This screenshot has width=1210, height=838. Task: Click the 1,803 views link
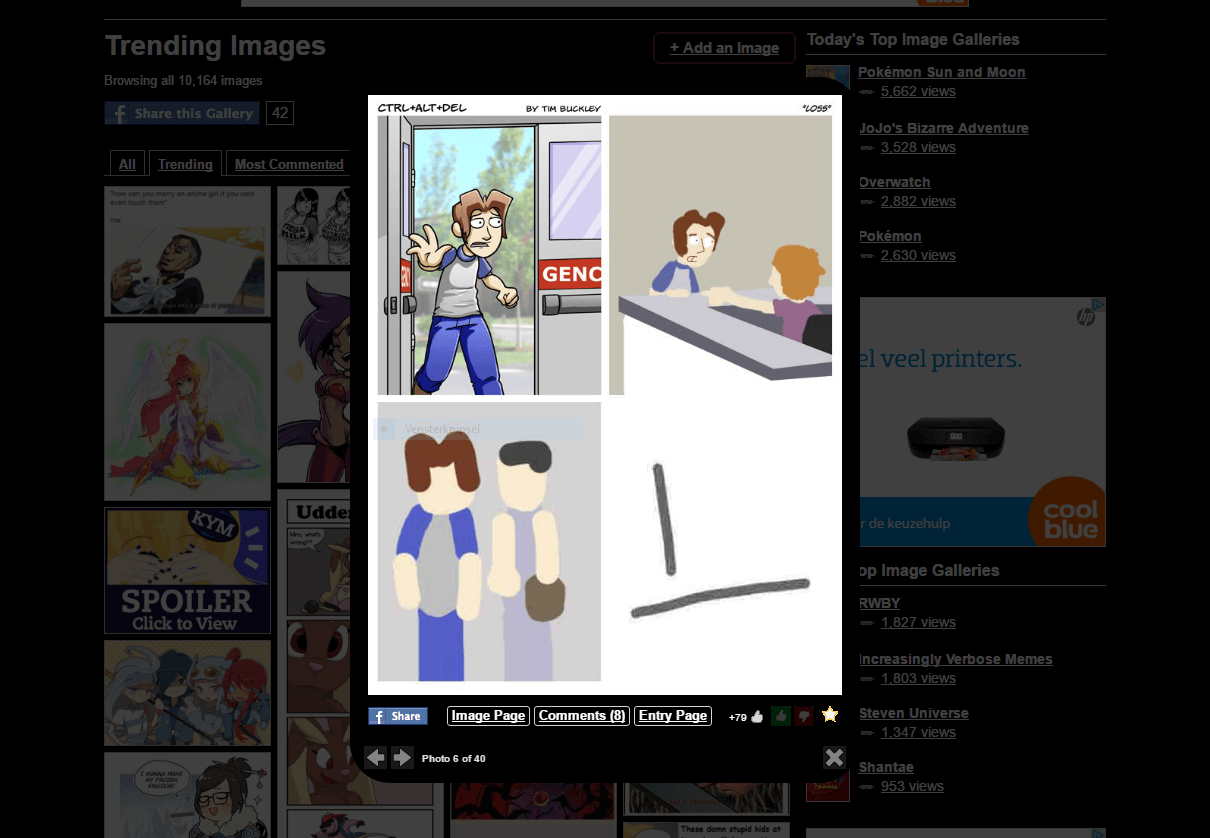tap(918, 678)
